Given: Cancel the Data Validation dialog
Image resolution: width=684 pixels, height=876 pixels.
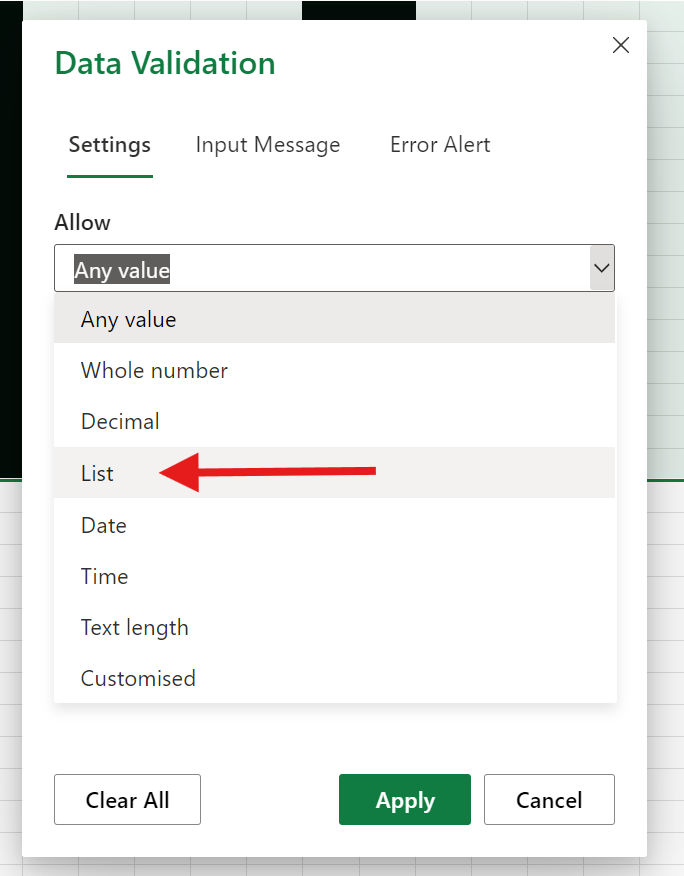Looking at the screenshot, I should 549,799.
